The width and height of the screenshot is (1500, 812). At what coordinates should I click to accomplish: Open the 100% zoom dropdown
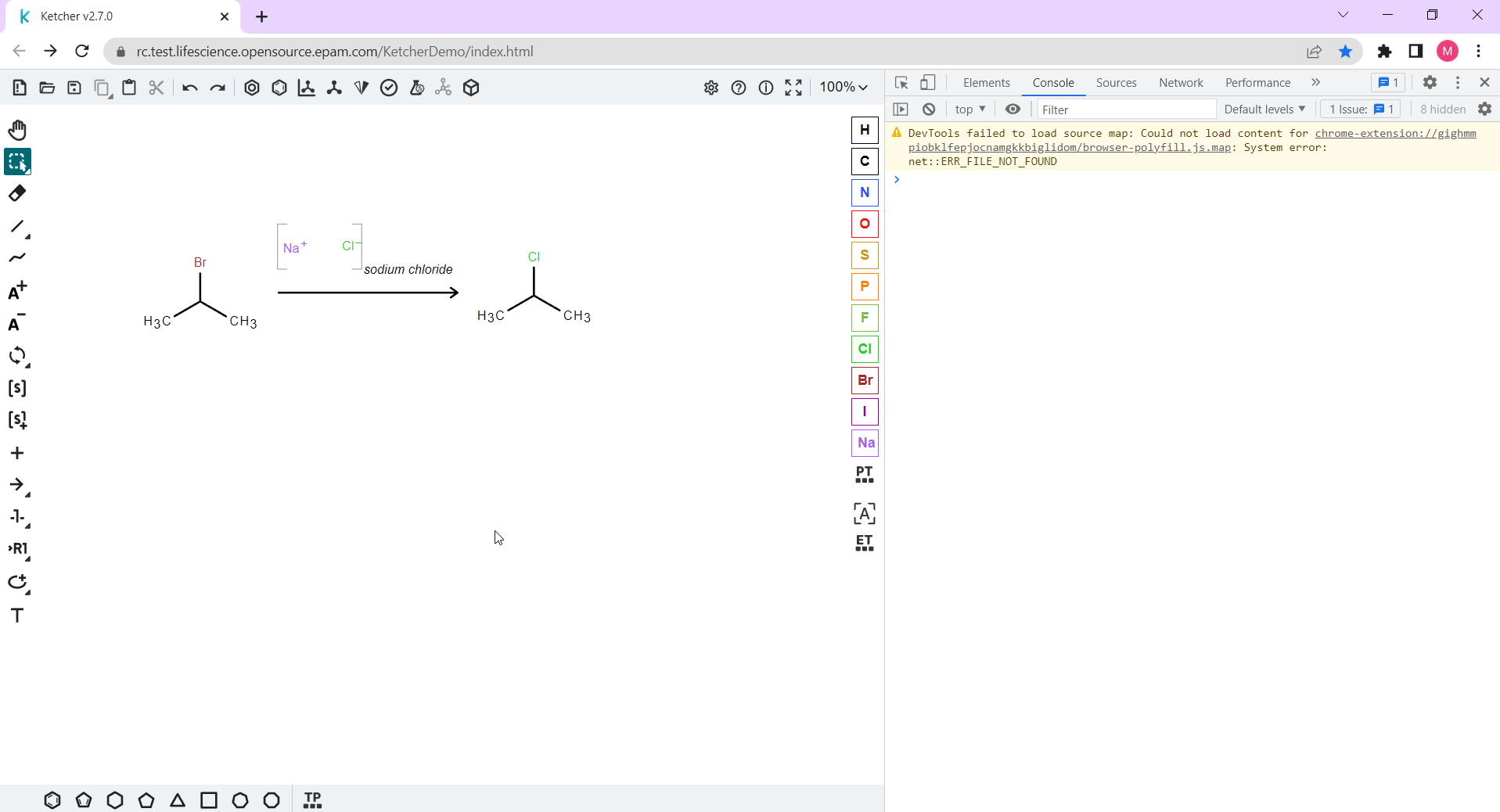[x=843, y=87]
